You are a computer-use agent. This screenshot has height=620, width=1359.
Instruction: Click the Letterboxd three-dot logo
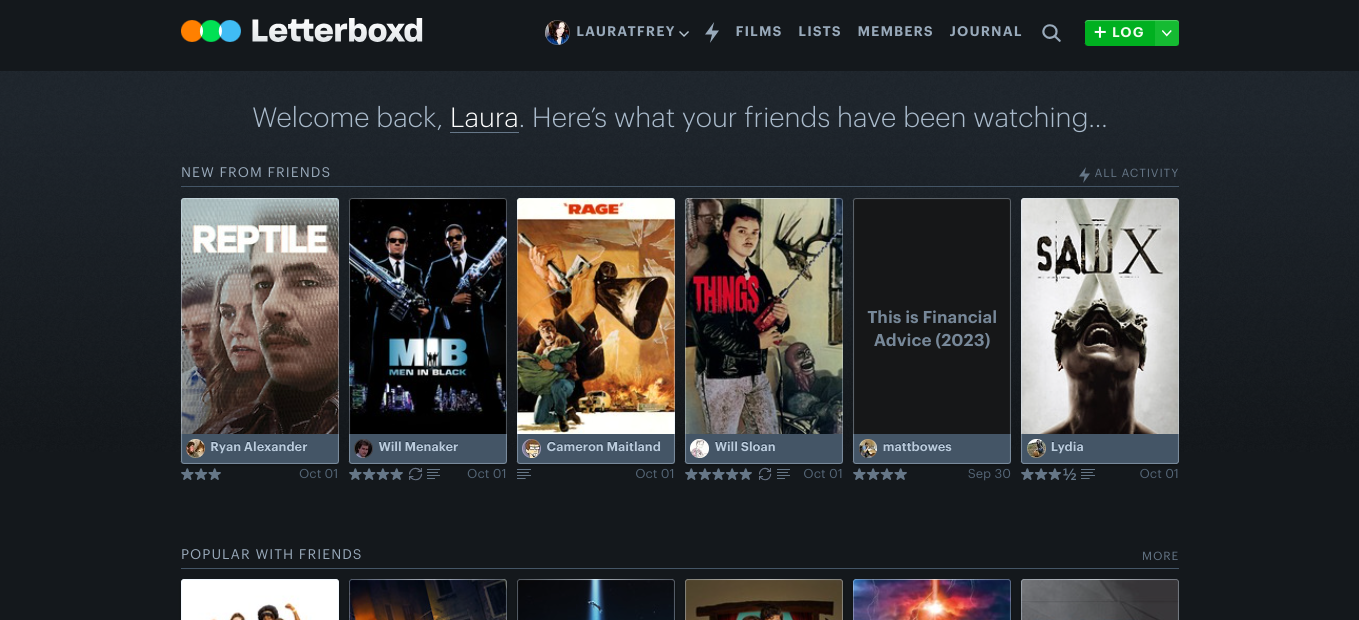(x=211, y=32)
